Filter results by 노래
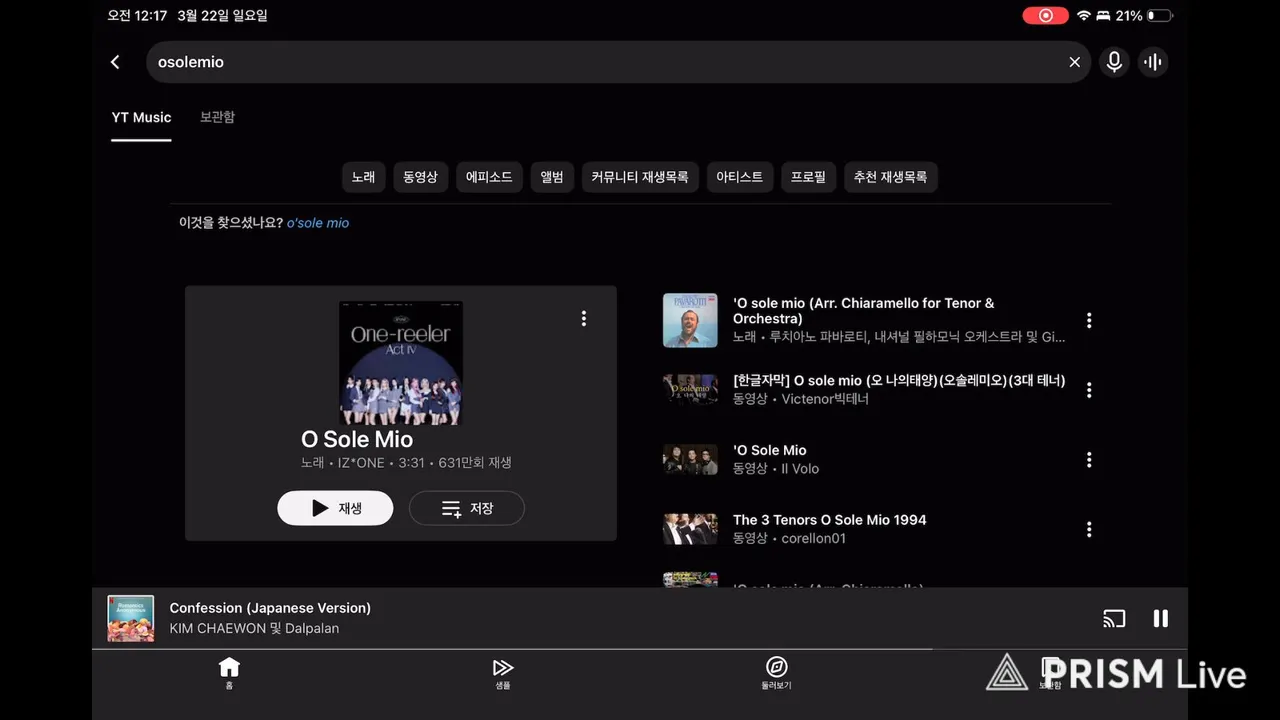The width and height of the screenshot is (1280, 720). 363,177
